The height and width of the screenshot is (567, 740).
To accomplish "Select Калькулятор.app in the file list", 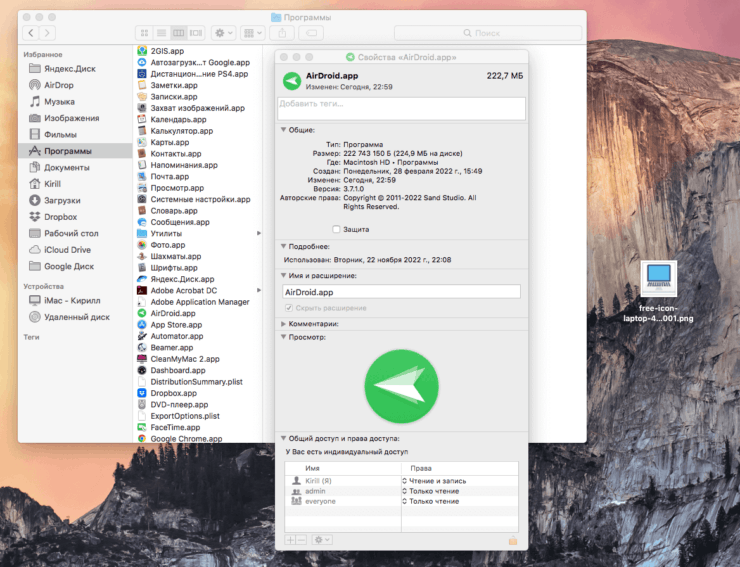I will (x=181, y=131).
